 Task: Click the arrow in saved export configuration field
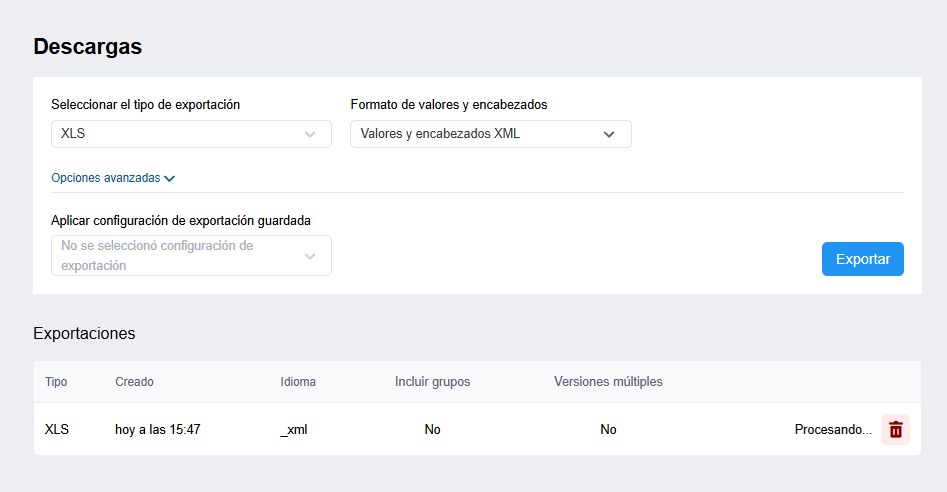(x=310, y=256)
